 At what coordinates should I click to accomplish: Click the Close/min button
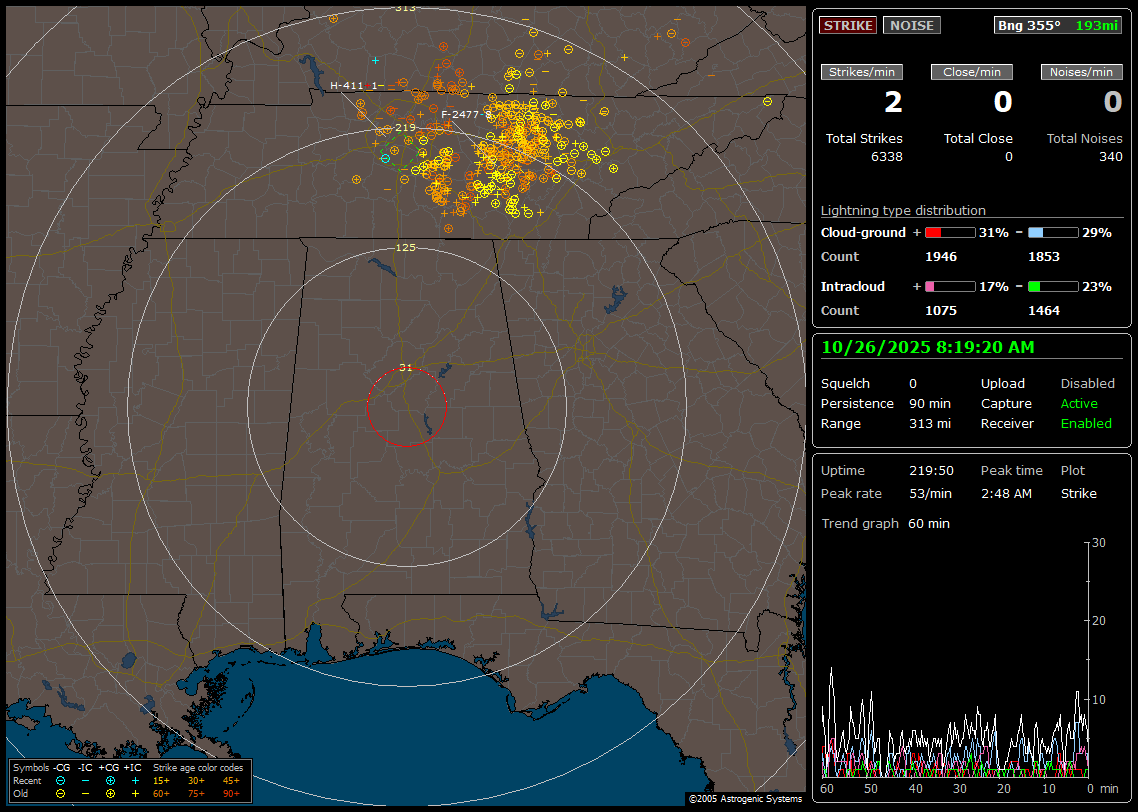[x=972, y=72]
